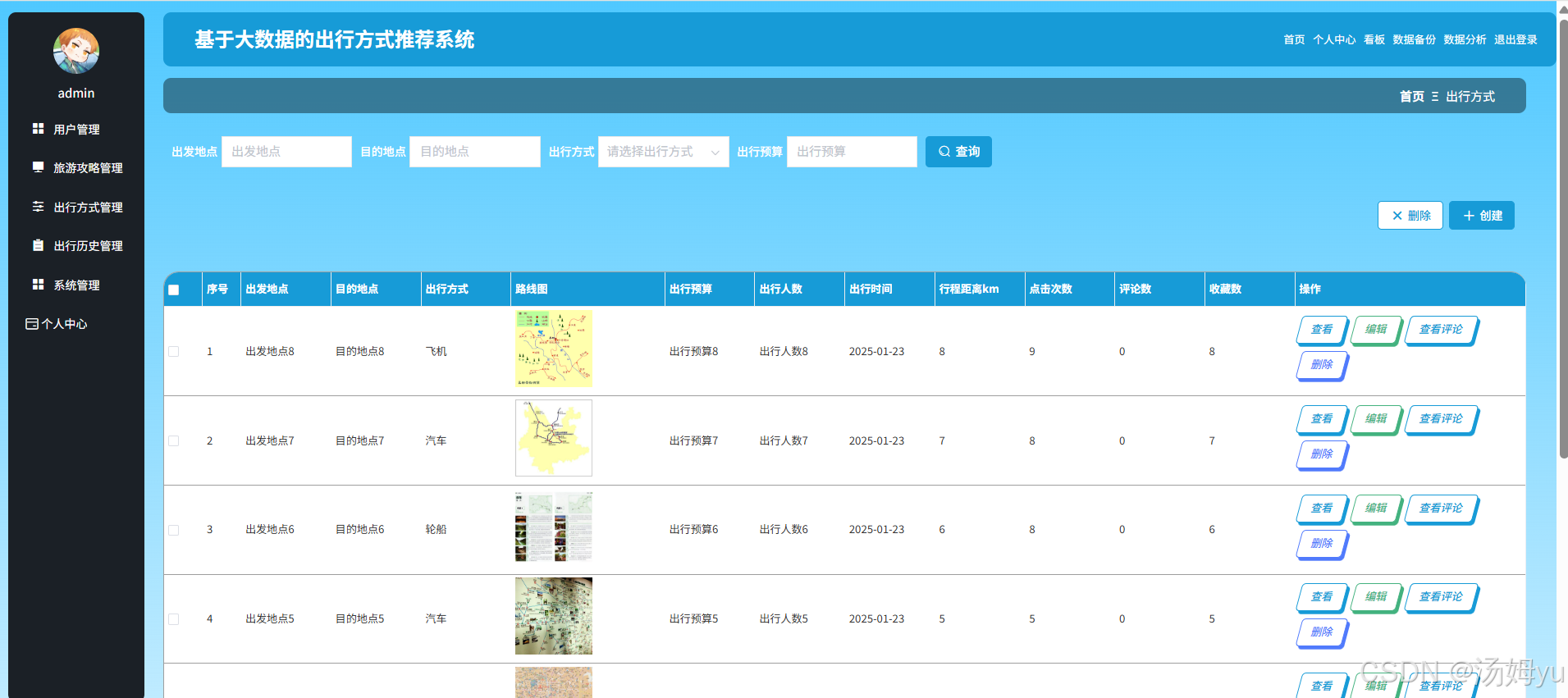The height and width of the screenshot is (698, 1568).
Task: Click the 出行历史管理 clipboard icon
Action: click(38, 245)
